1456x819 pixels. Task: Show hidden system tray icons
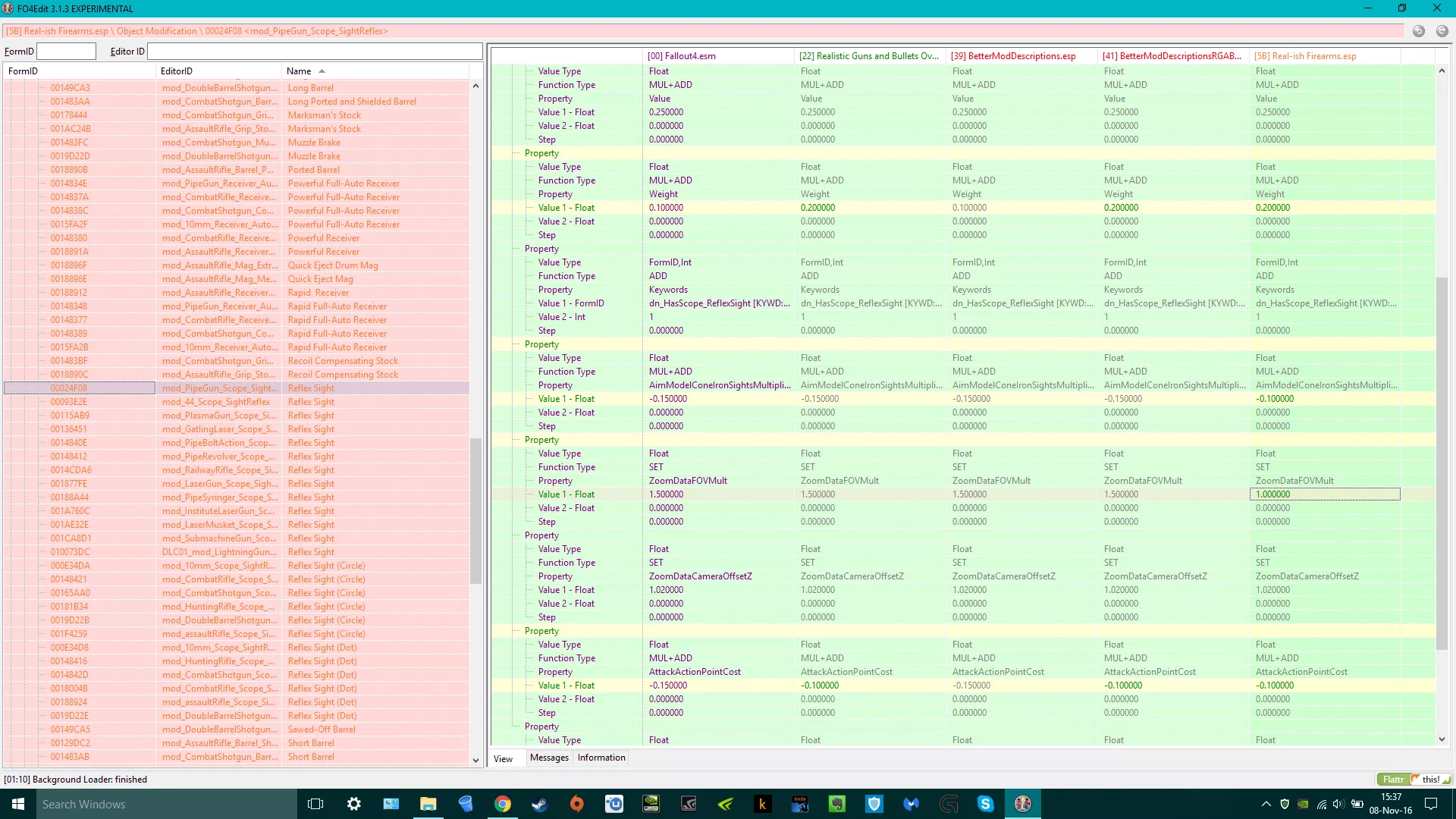[x=1266, y=804]
